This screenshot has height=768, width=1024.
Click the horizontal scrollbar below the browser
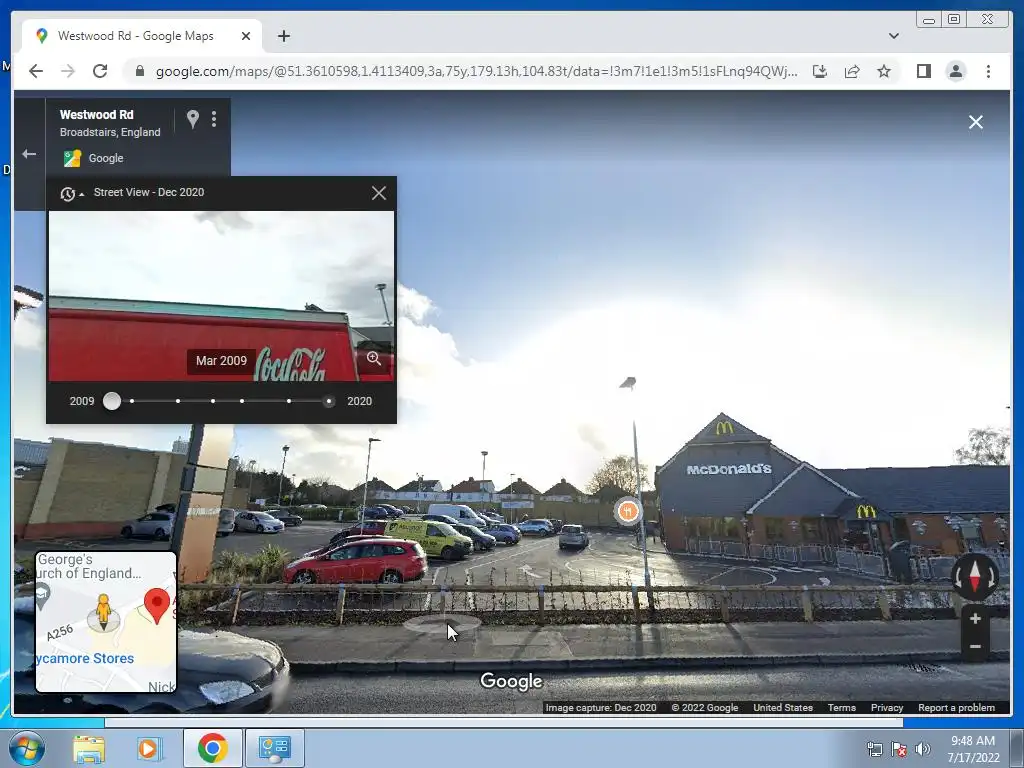[x=504, y=722]
